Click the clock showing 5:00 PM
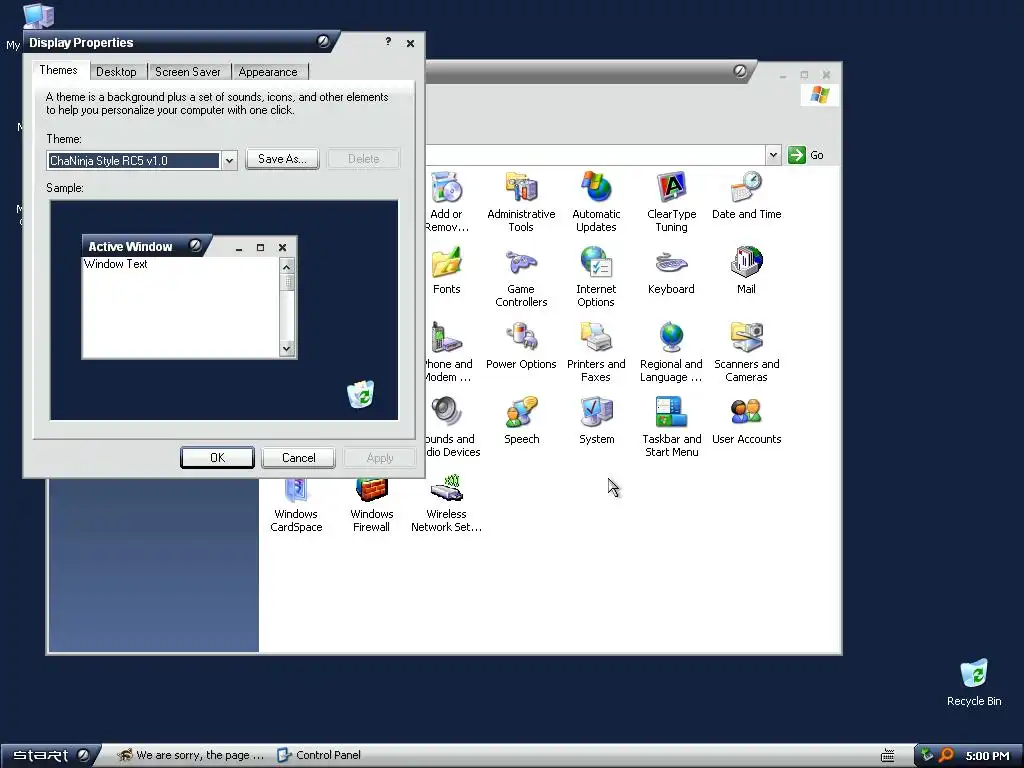 click(x=987, y=756)
